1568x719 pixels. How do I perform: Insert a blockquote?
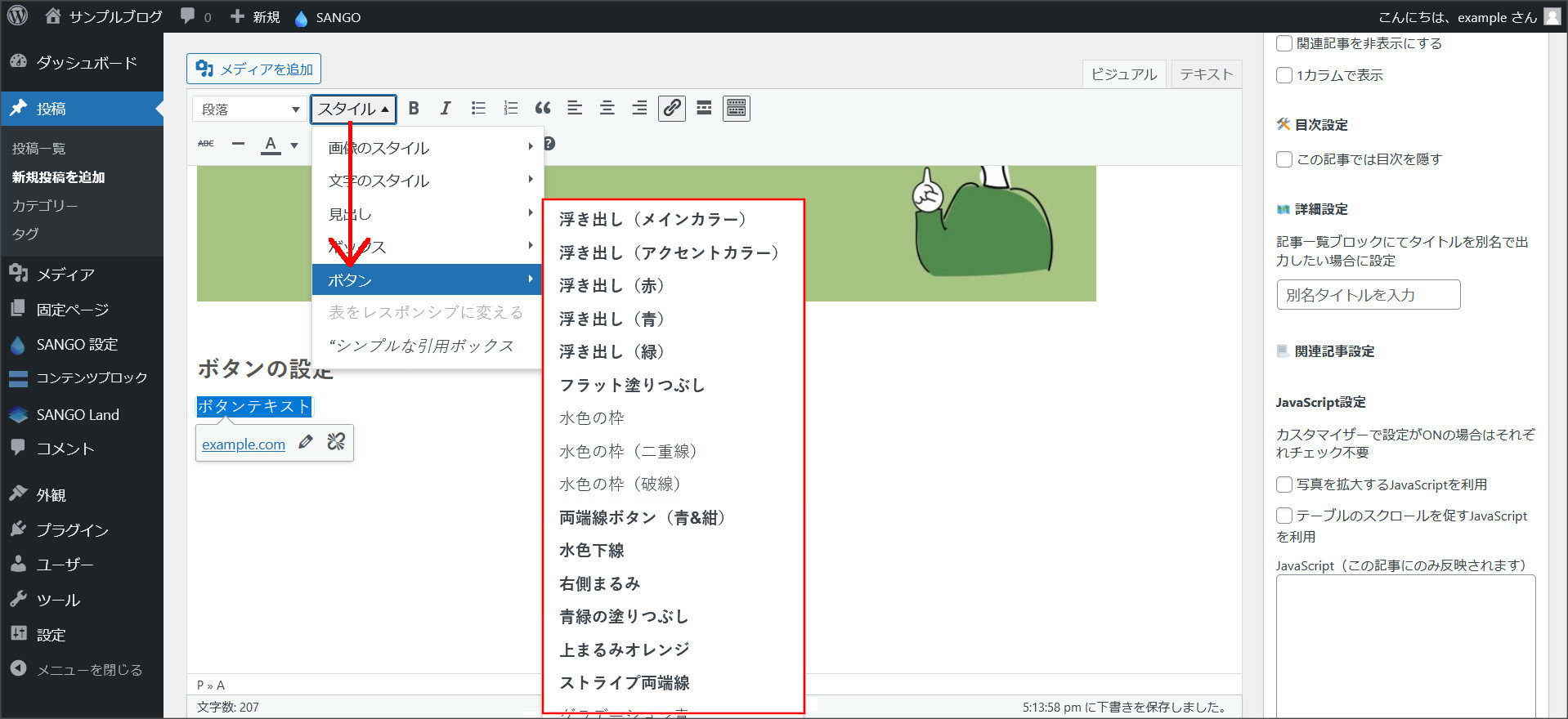543,109
